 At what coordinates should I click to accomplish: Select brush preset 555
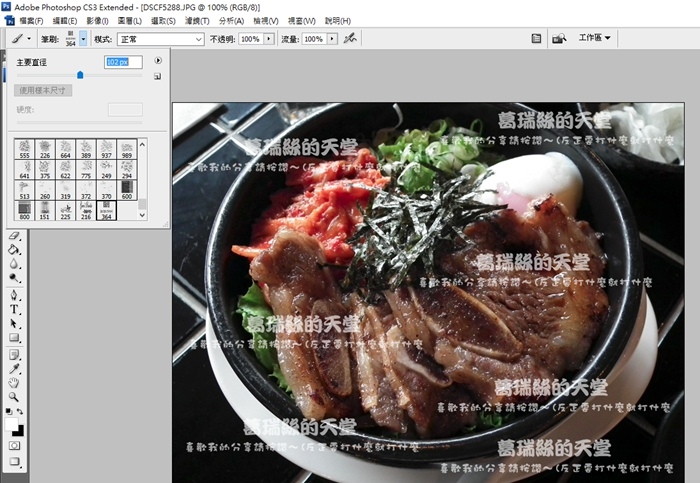coord(25,149)
